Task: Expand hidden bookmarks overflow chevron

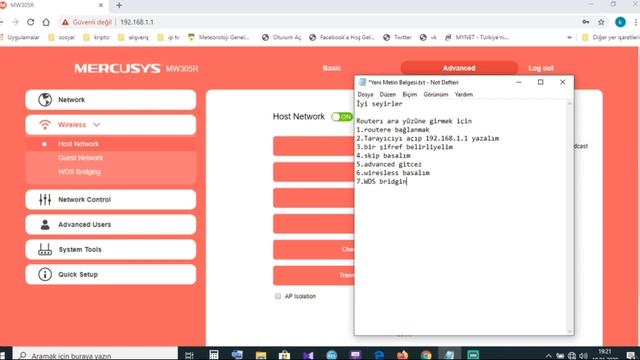Action: (569, 37)
